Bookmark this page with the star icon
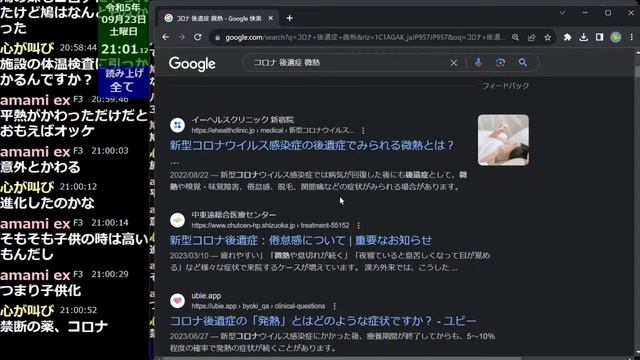Screen dimensions: 640x360 [547, 38]
